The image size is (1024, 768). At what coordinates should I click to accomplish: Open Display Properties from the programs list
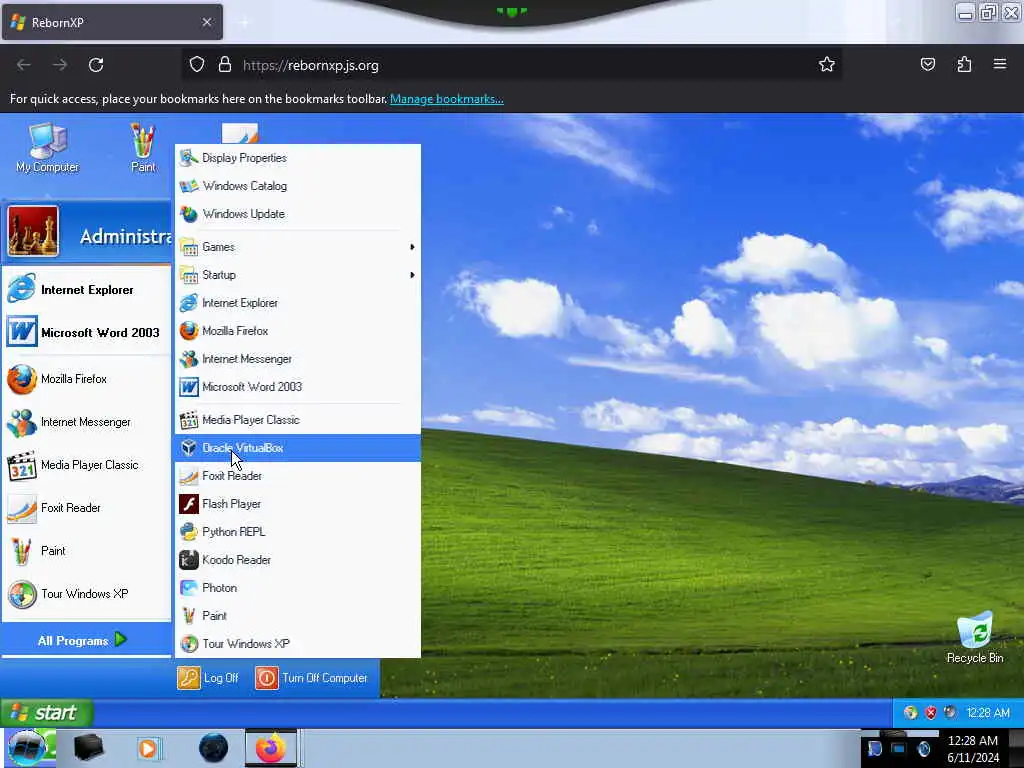point(298,157)
